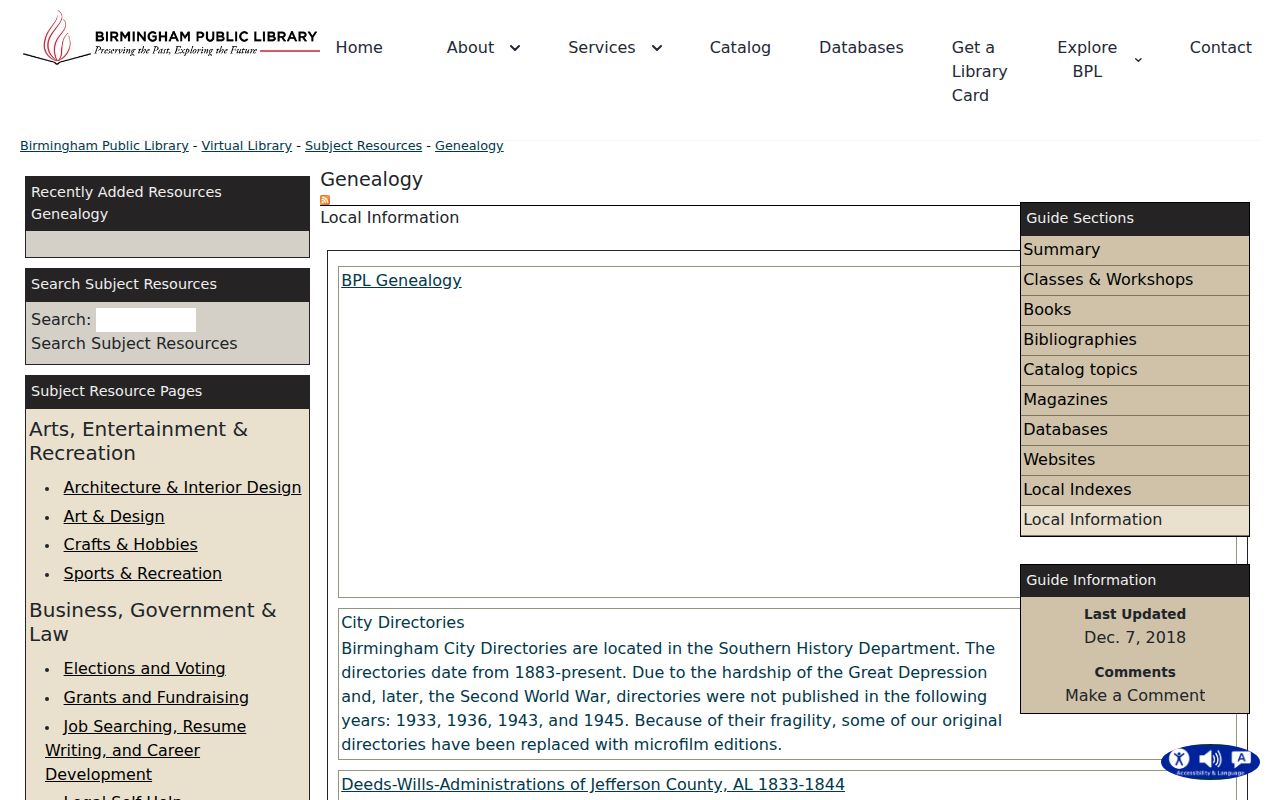Select the Bibliographies guide section
The width and height of the screenshot is (1280, 800).
coord(1135,340)
